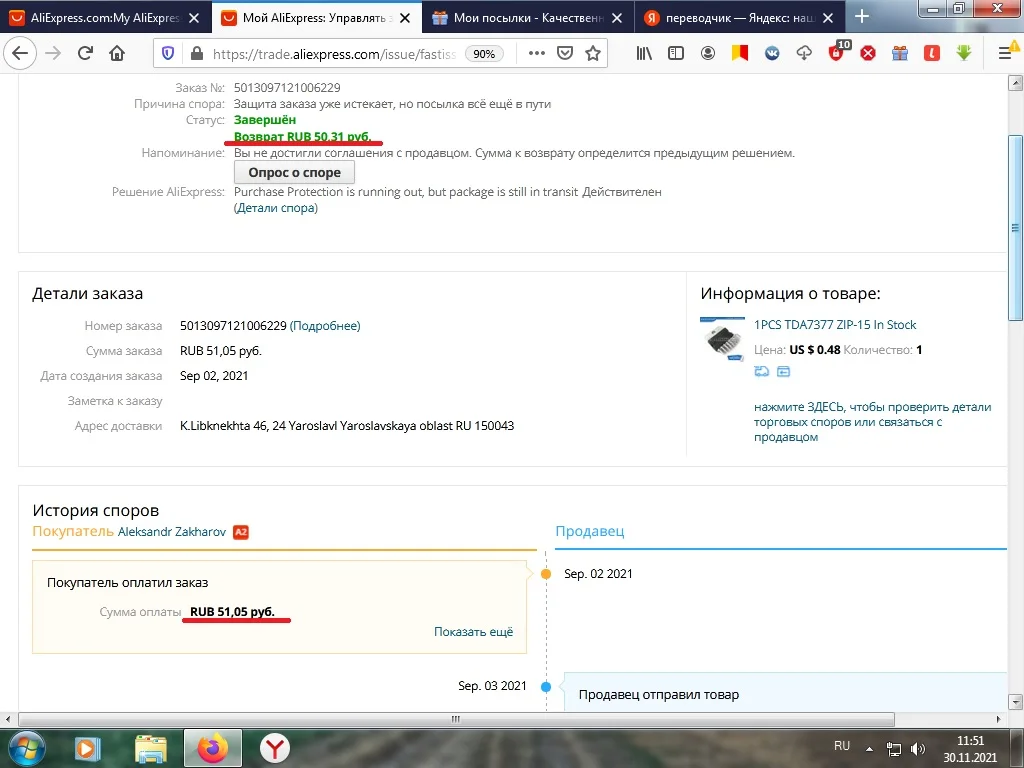
Task: Click the RU language indicator
Action: 842,746
